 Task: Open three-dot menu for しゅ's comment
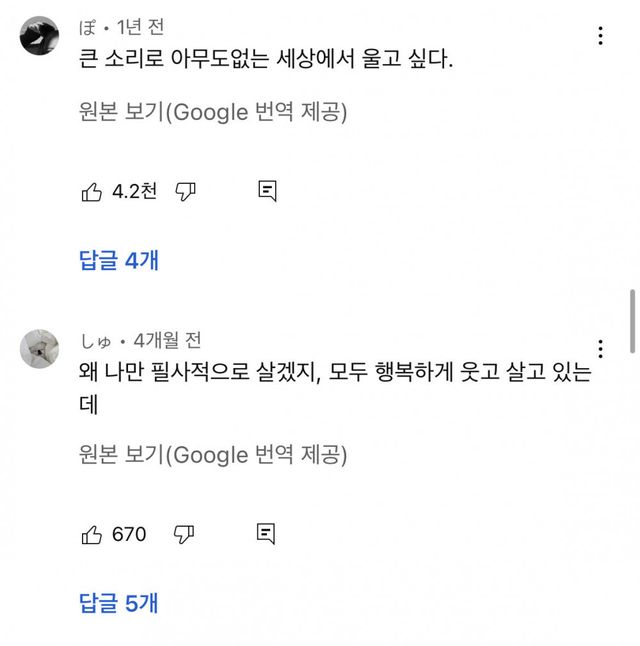(600, 349)
